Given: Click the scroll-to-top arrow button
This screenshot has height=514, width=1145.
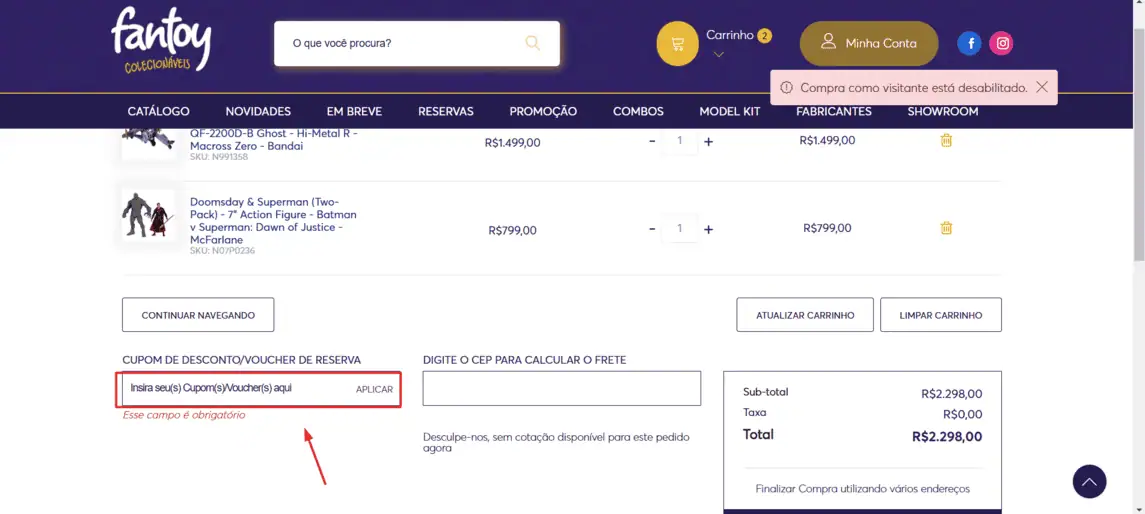Looking at the screenshot, I should tap(1090, 482).
